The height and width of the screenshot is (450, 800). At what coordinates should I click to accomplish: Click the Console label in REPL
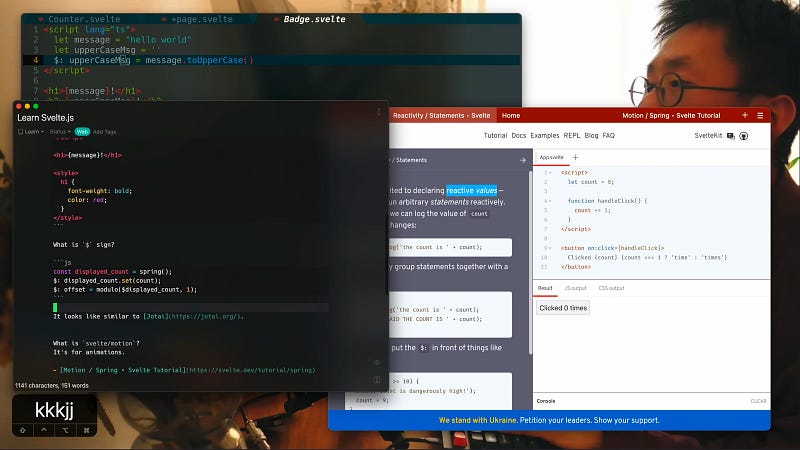[x=545, y=401]
